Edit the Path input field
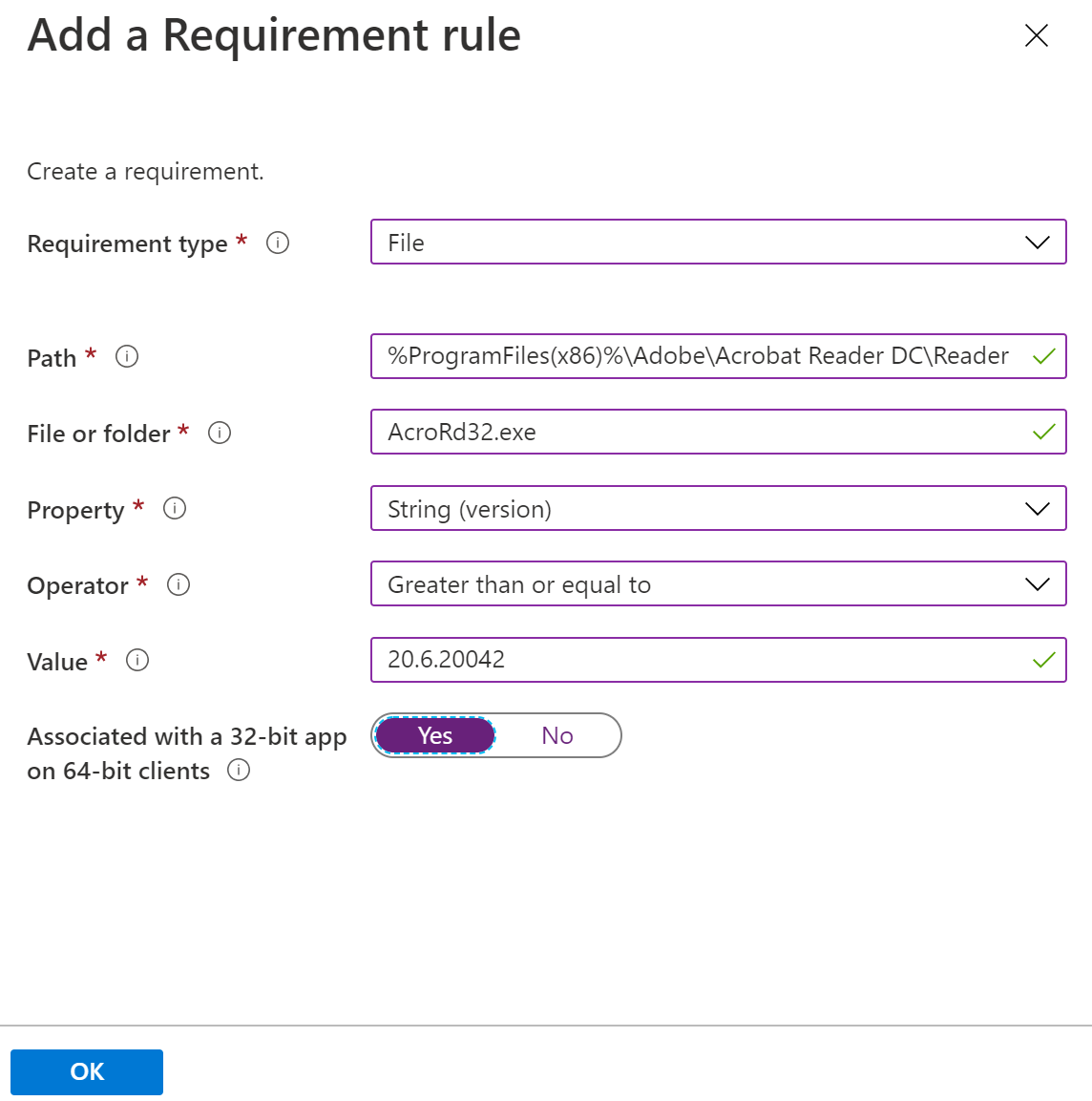 668,355
